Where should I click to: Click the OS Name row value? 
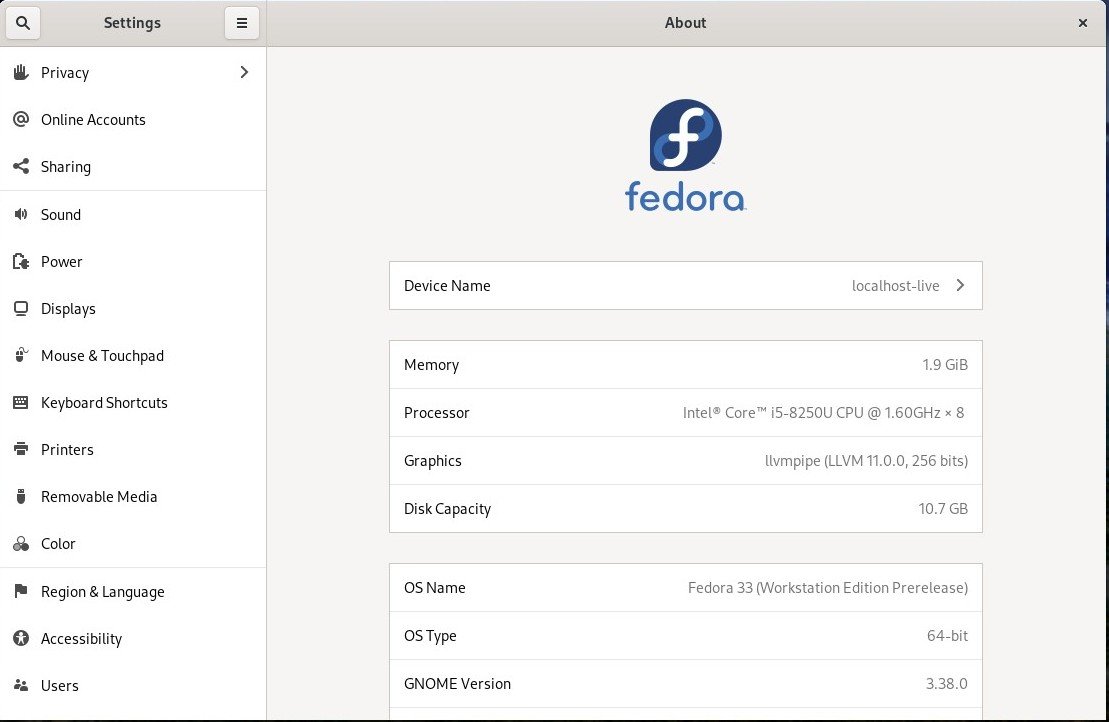(827, 587)
